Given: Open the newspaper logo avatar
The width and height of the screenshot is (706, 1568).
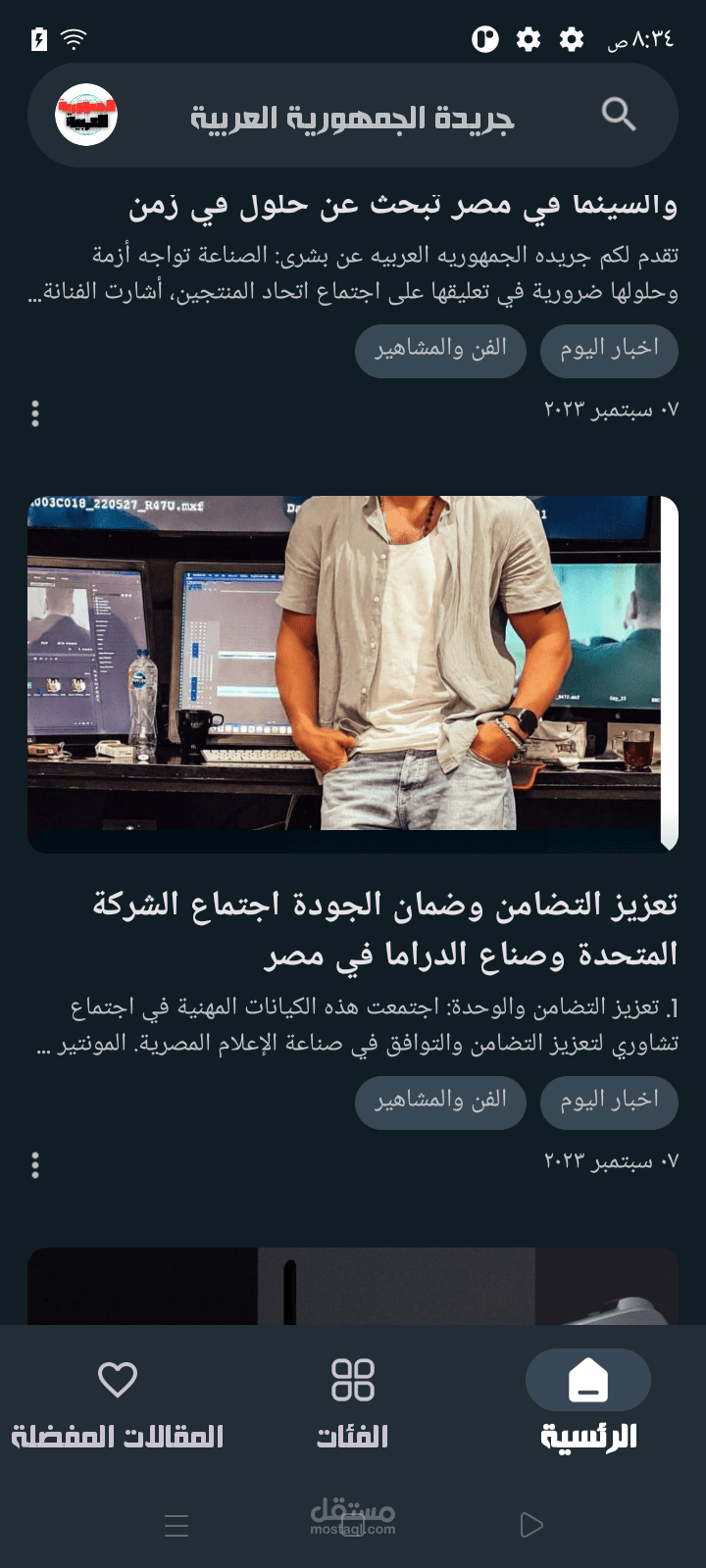Looking at the screenshot, I should tap(86, 115).
